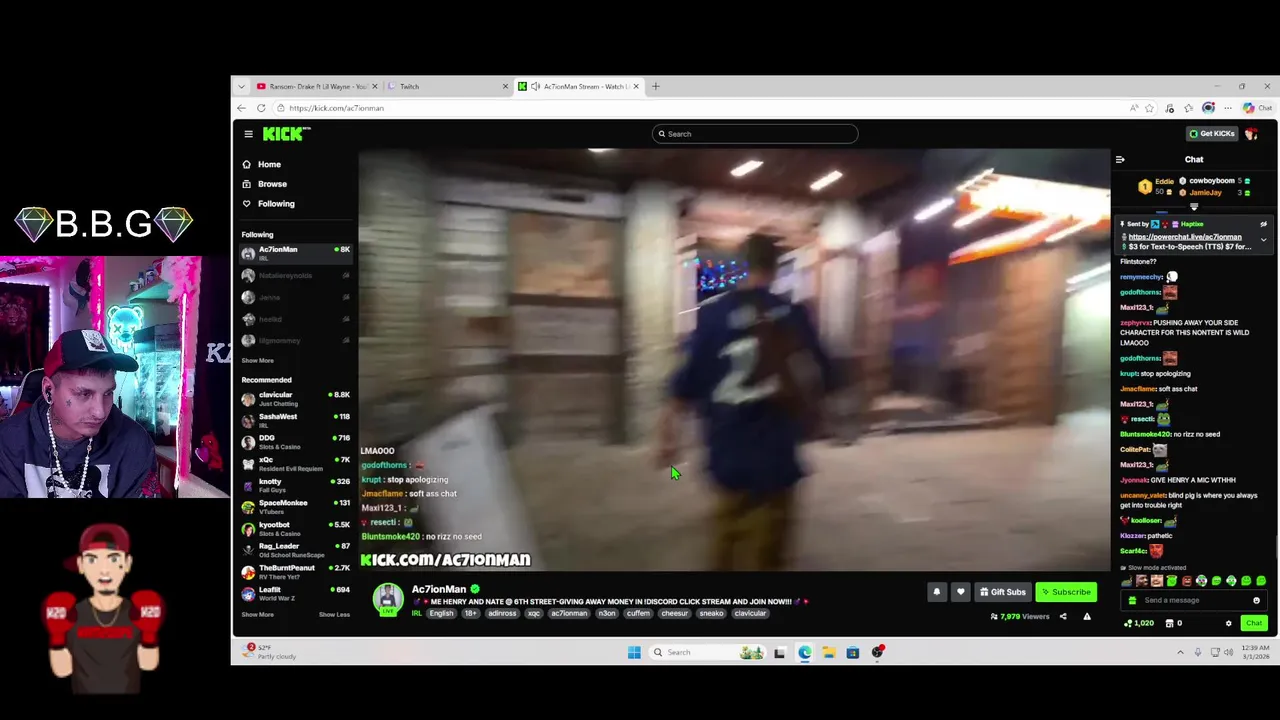Open Windows Start menu
1280x720 pixels.
tap(634, 652)
